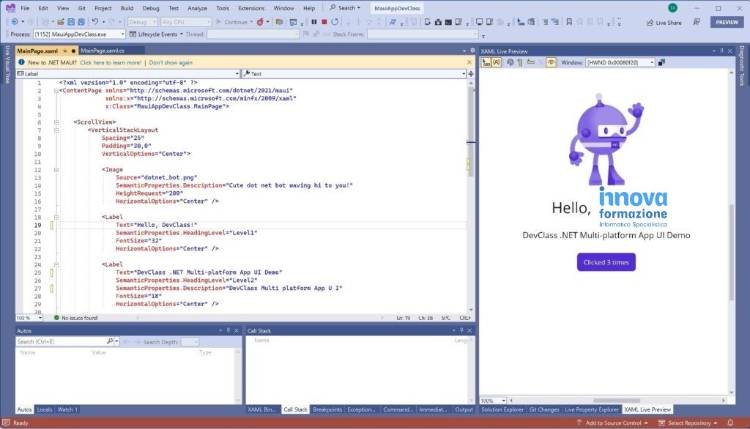Toggle the eye icon in Live Preview toolbar

click(x=549, y=61)
